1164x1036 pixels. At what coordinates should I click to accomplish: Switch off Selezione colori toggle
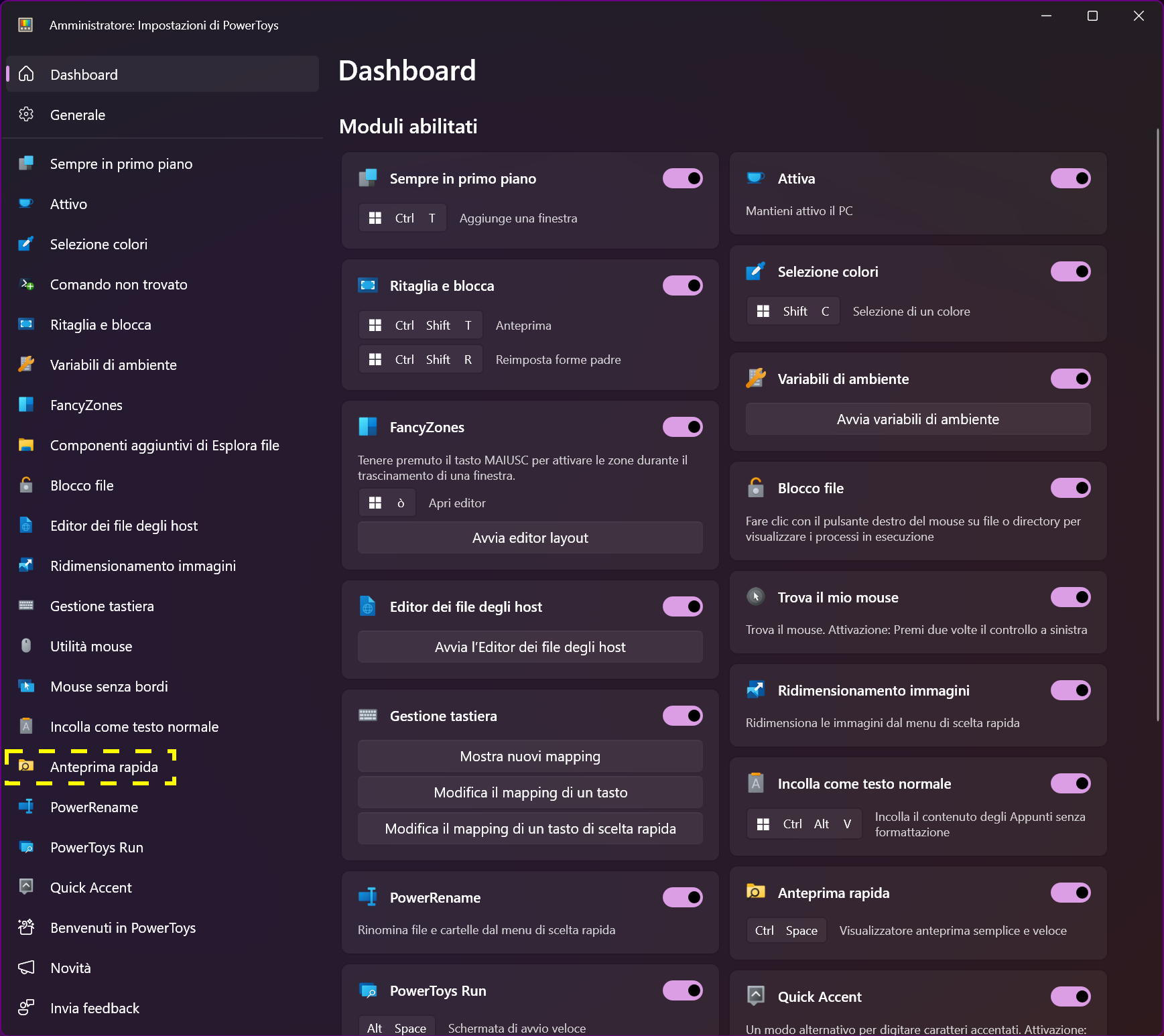pos(1071,271)
